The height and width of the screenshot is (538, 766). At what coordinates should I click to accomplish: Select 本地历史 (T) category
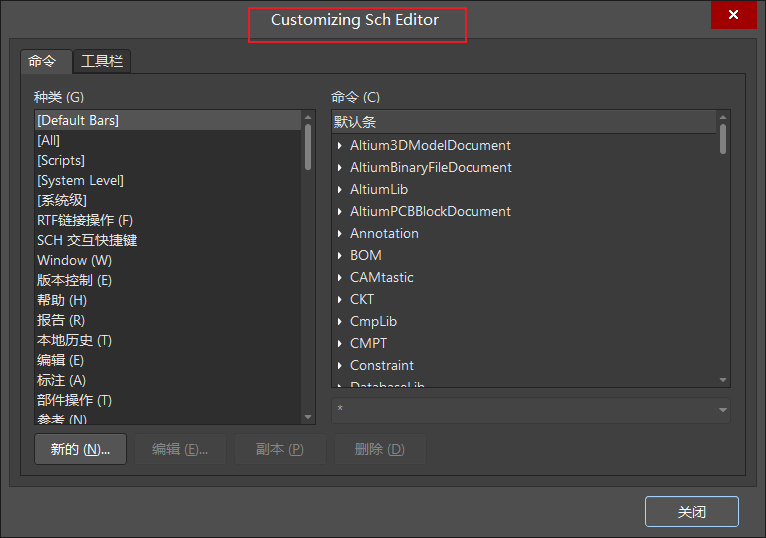click(169, 341)
